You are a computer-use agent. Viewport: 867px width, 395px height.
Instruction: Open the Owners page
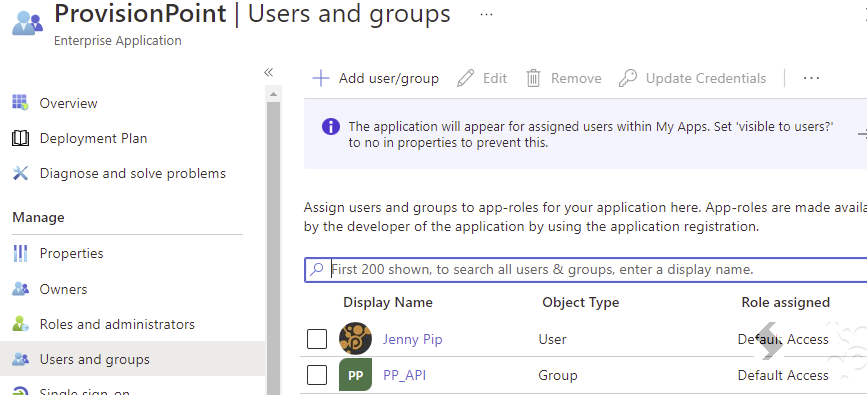64,289
